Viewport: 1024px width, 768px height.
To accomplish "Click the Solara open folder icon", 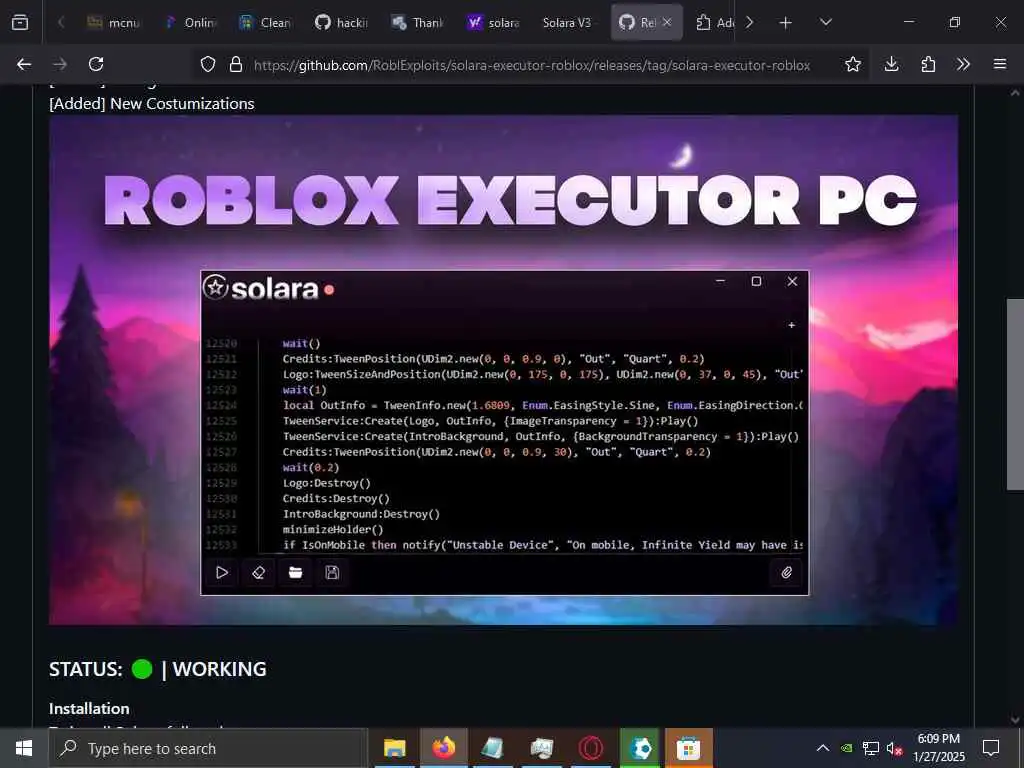I will 295,573.
